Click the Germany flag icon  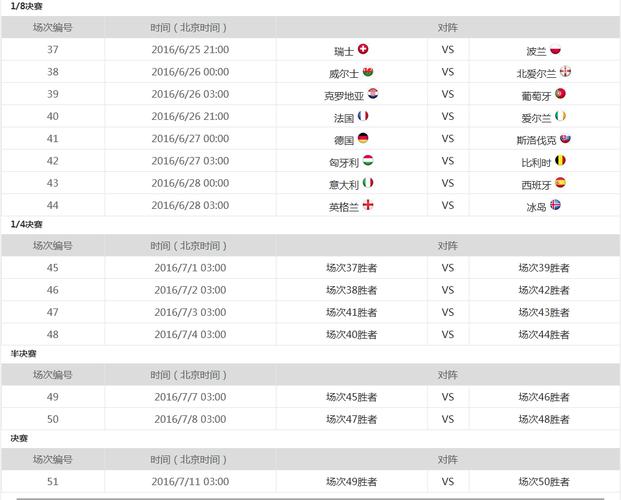pyautogui.click(x=363, y=139)
